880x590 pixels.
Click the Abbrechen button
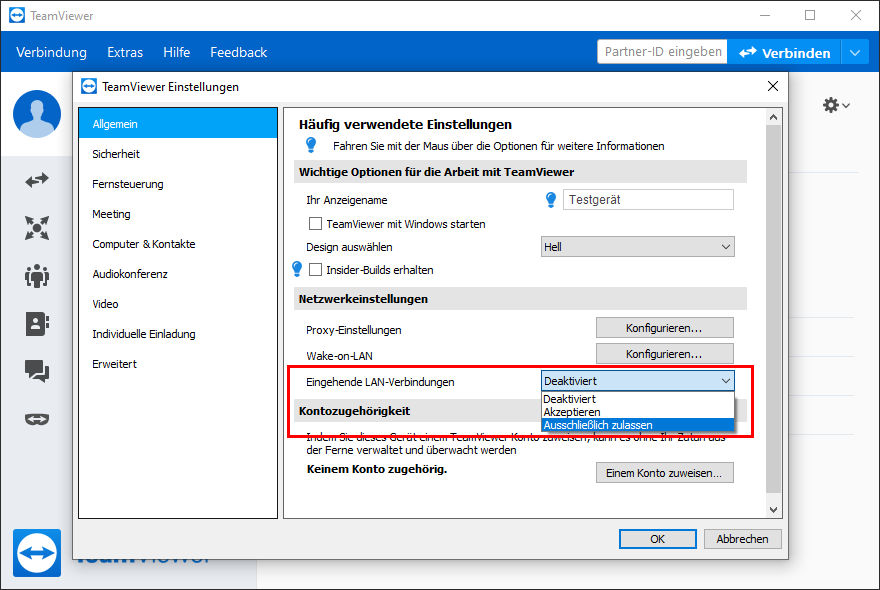pyautogui.click(x=742, y=539)
